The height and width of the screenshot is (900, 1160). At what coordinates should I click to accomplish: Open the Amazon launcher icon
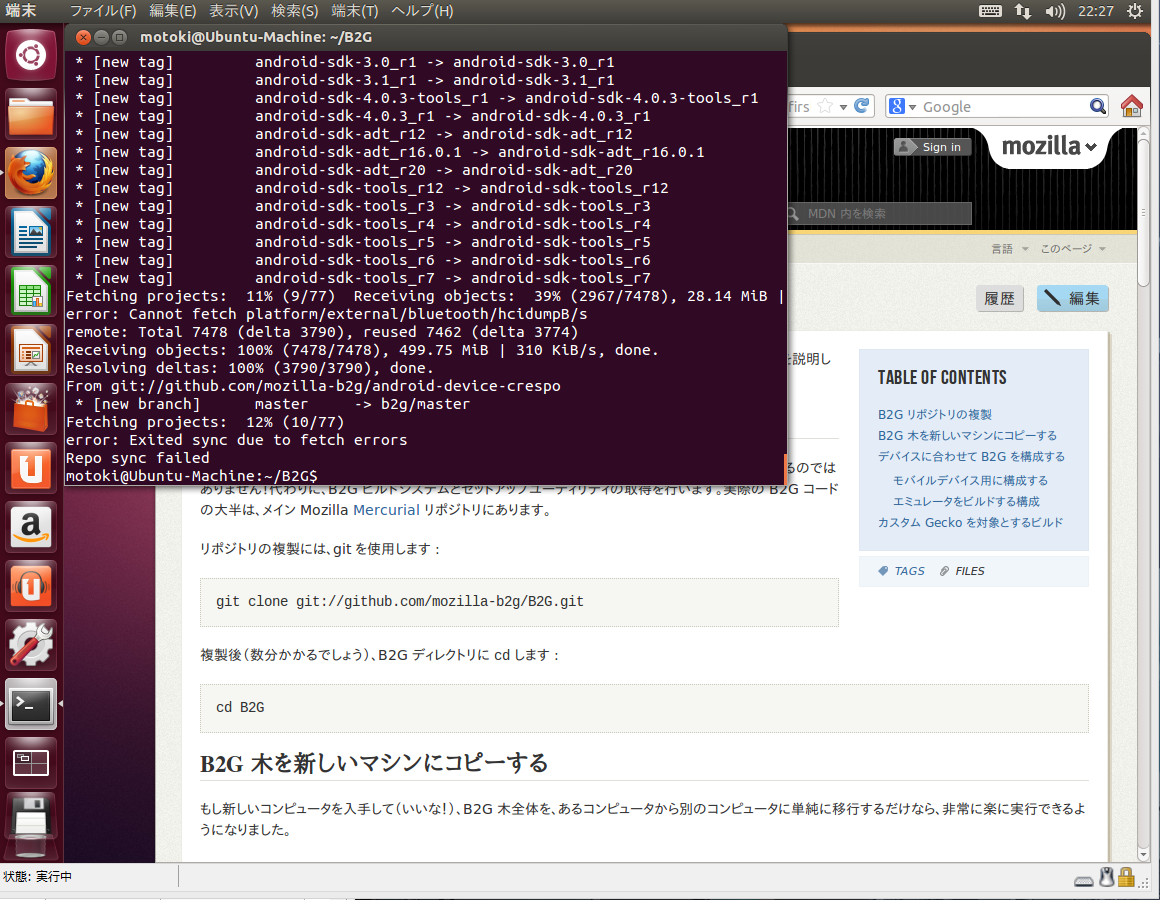[x=31, y=527]
